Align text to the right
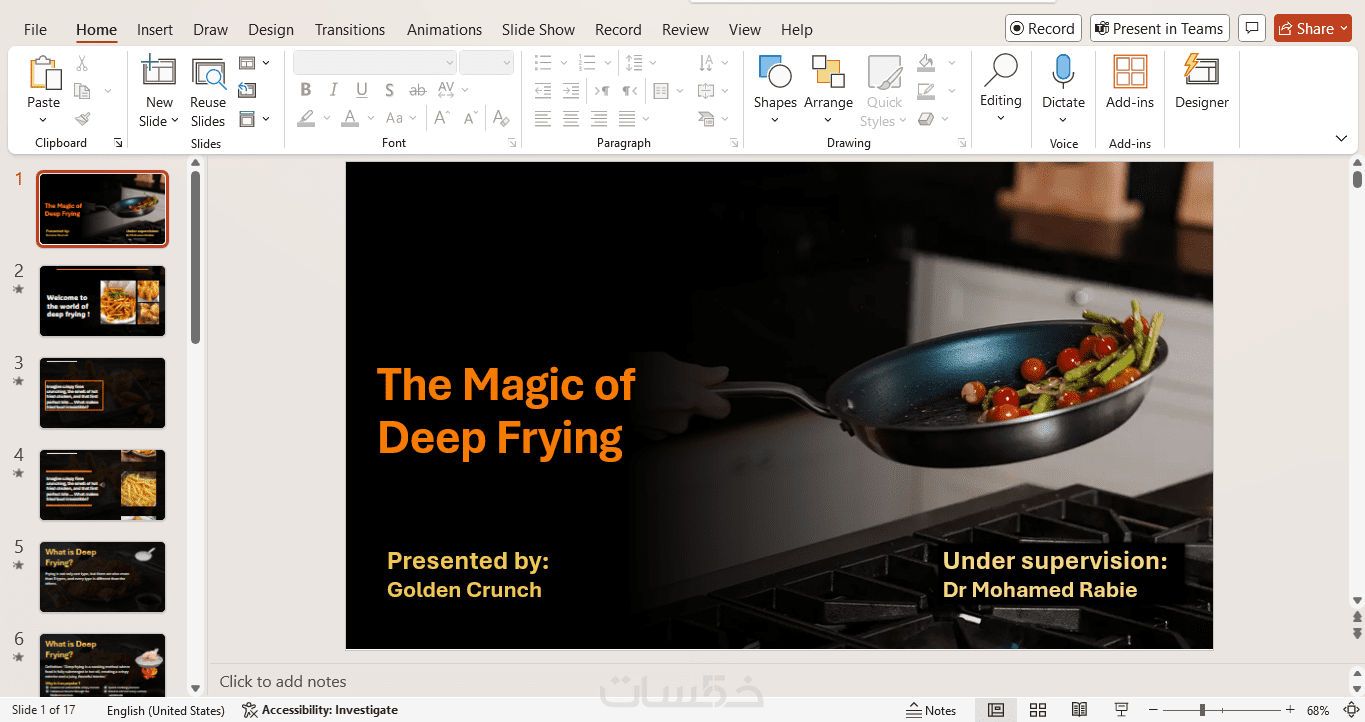The width and height of the screenshot is (1365, 722). (x=599, y=119)
